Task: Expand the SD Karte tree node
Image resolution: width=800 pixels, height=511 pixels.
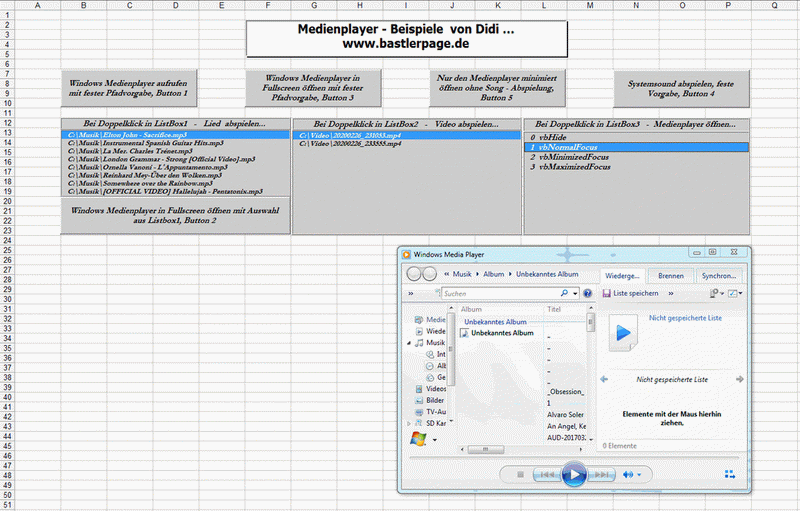Action: 409,423
